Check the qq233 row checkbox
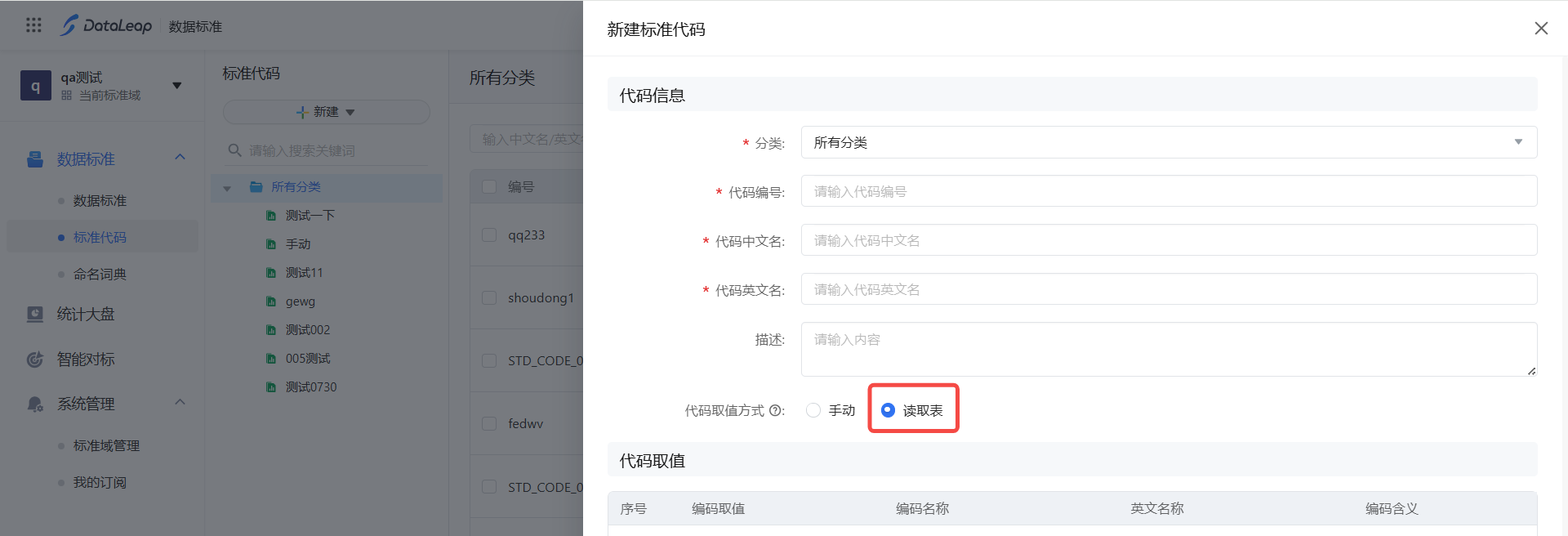1568x536 pixels. click(489, 235)
